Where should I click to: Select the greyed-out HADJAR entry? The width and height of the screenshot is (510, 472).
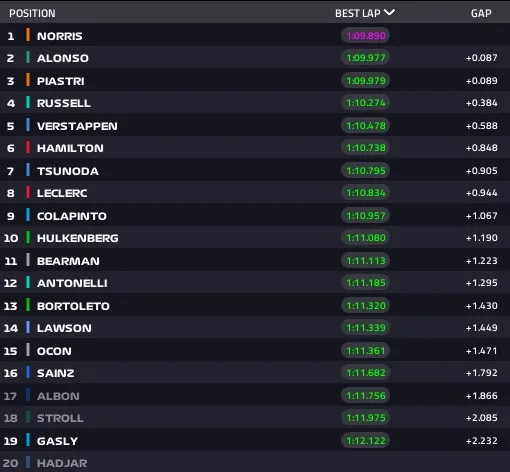(x=62, y=463)
